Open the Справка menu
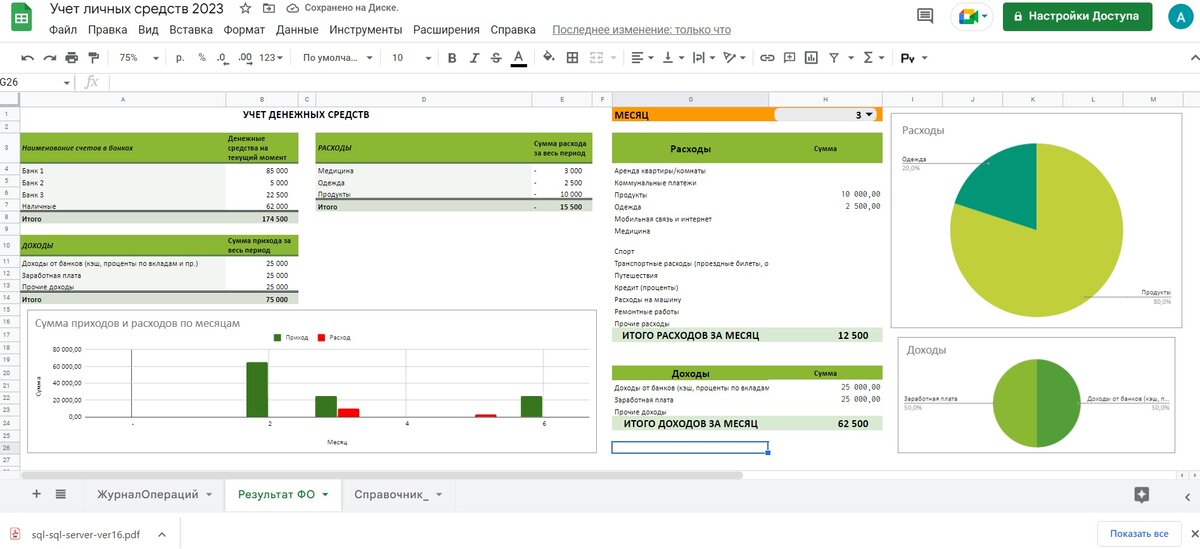This screenshot has height=549, width=1200. 513,30
